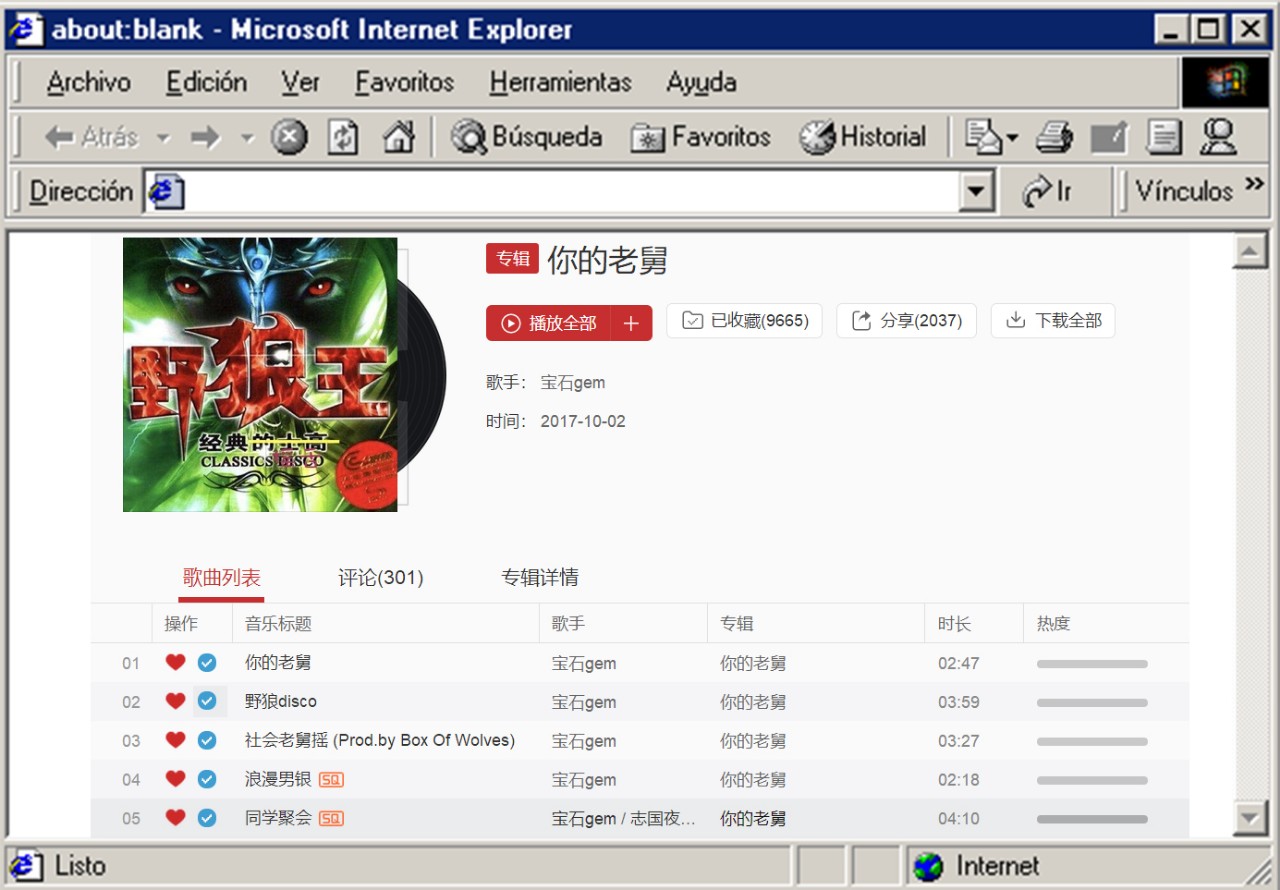Show the Historial panel
Screen dimensions: 1280x890
pos(863,137)
